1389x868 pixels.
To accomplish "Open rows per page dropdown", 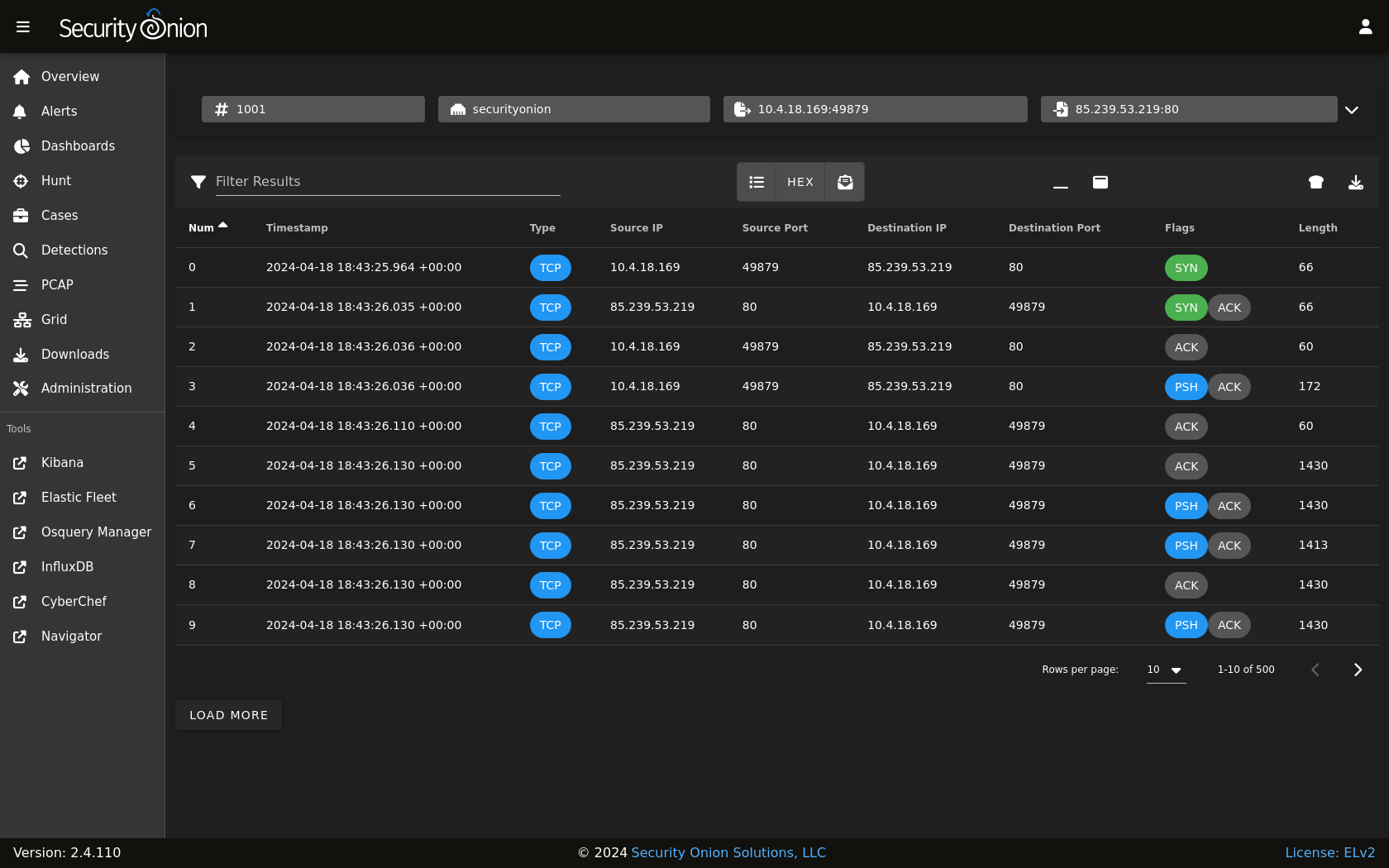I will tap(1166, 670).
